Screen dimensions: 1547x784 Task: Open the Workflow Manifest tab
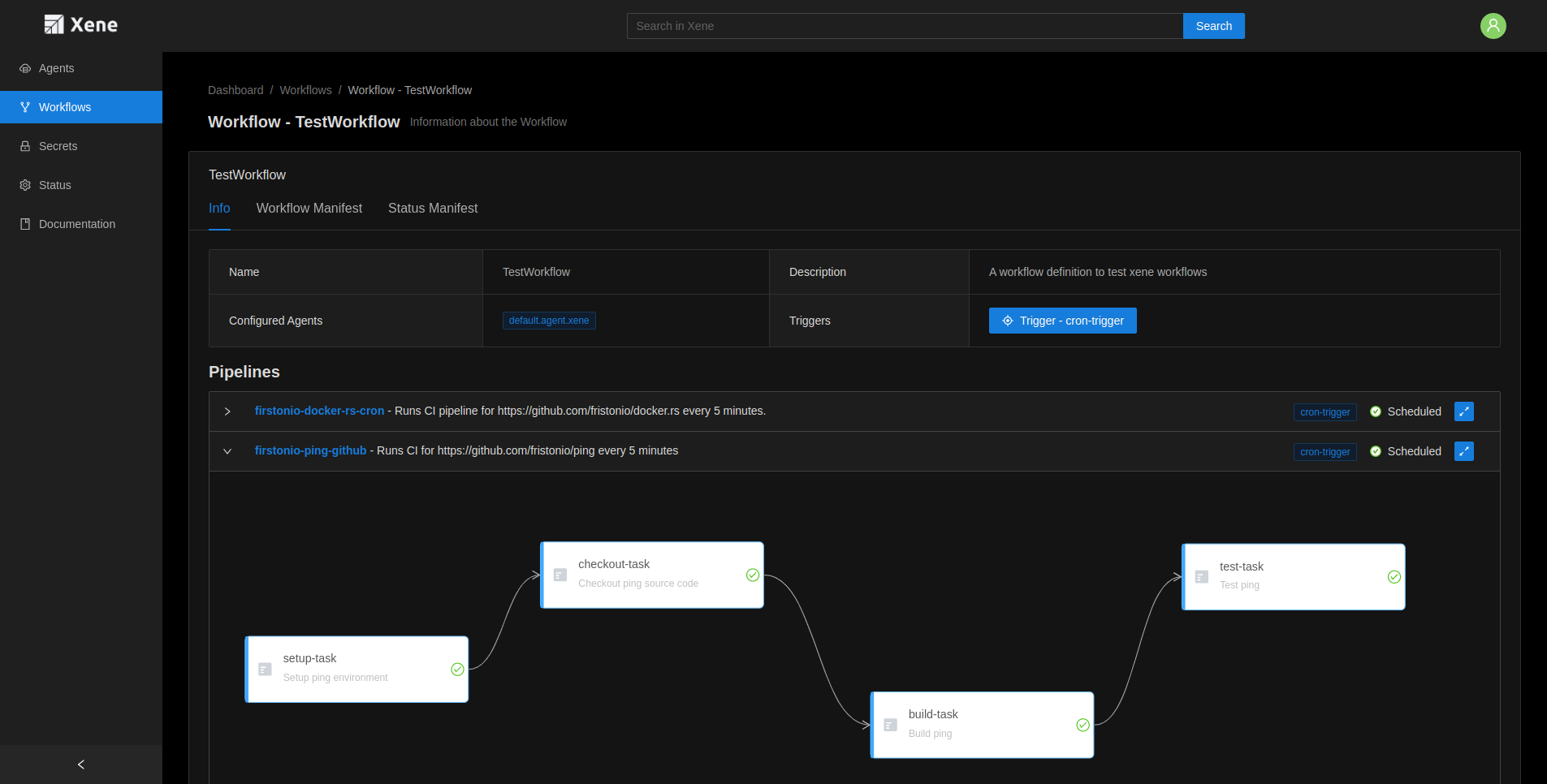click(x=309, y=209)
